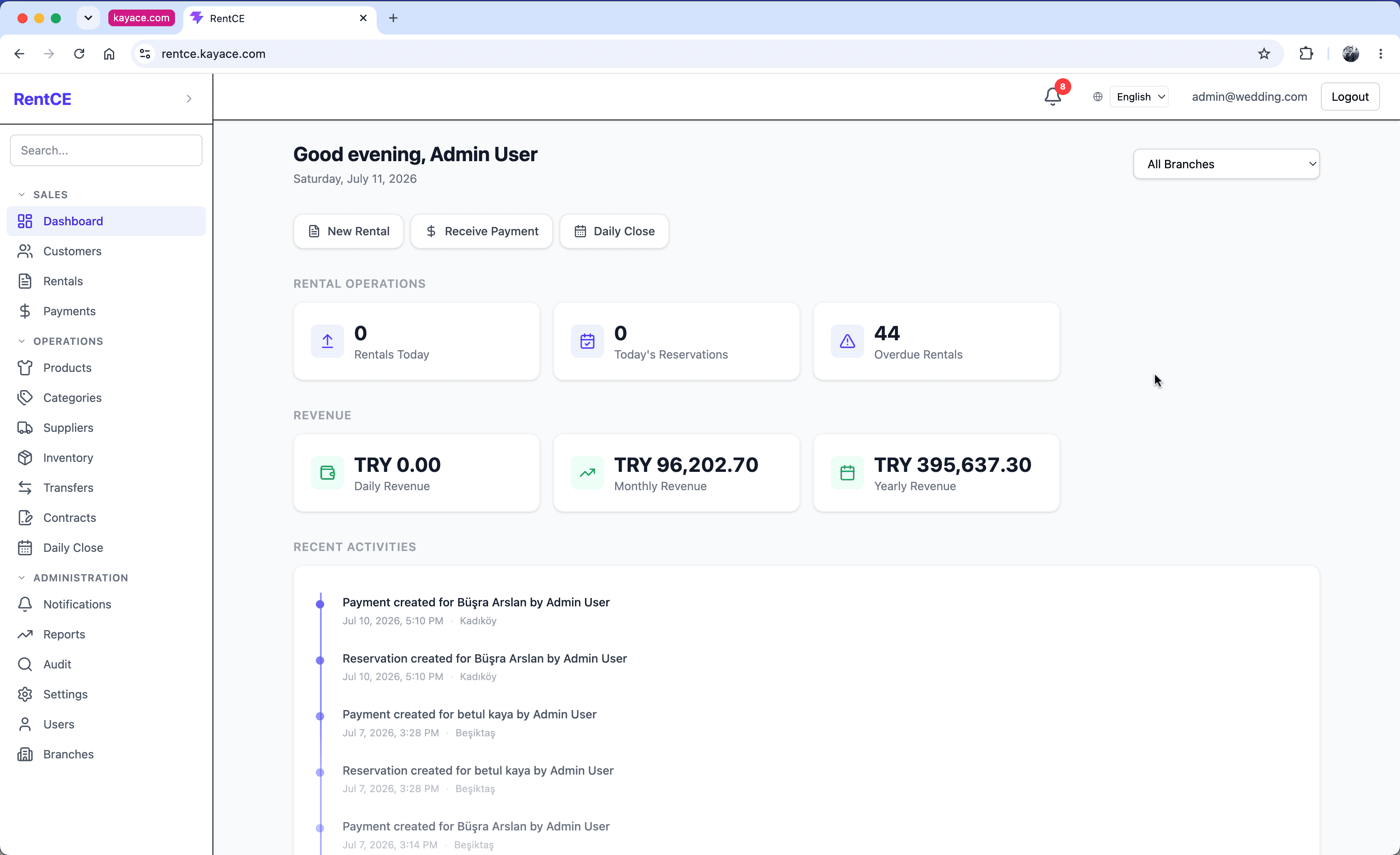Click the Products shirt icon

click(x=25, y=368)
